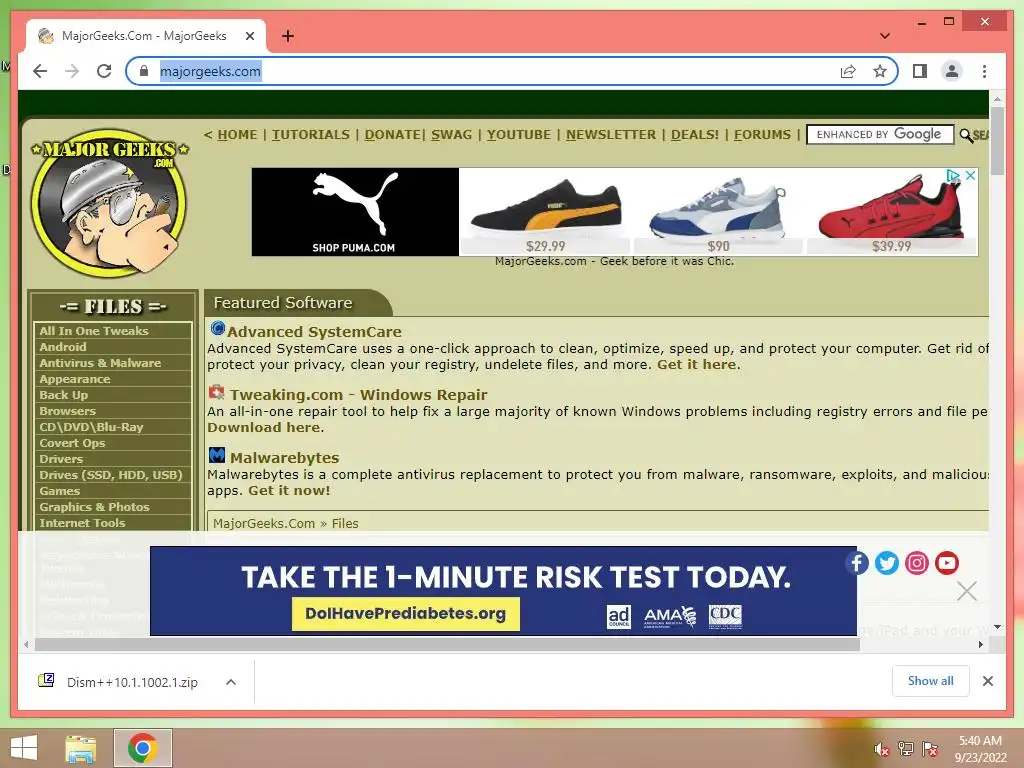This screenshot has width=1024, height=768.
Task: Reload the MajorGeeks page
Action: pyautogui.click(x=104, y=71)
